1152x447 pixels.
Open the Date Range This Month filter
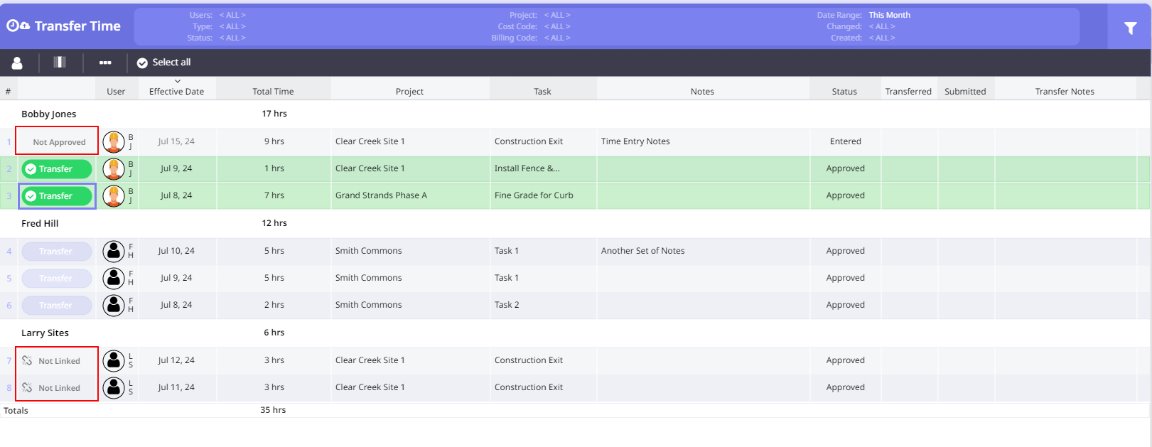889,15
